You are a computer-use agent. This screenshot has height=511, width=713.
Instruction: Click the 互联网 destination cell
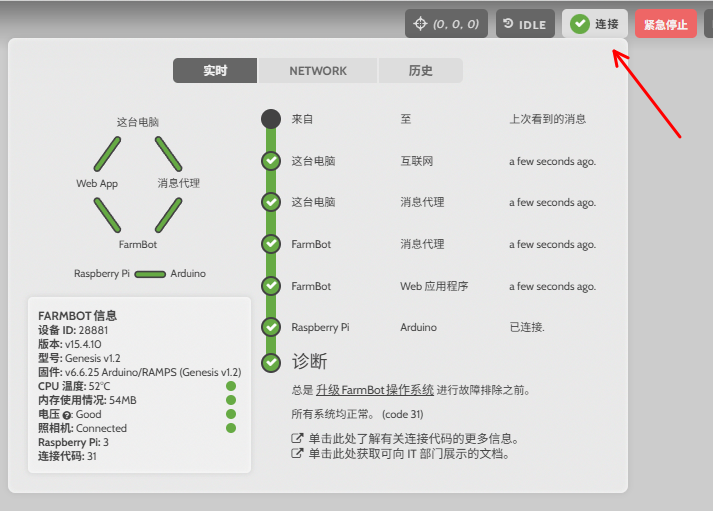click(x=417, y=161)
